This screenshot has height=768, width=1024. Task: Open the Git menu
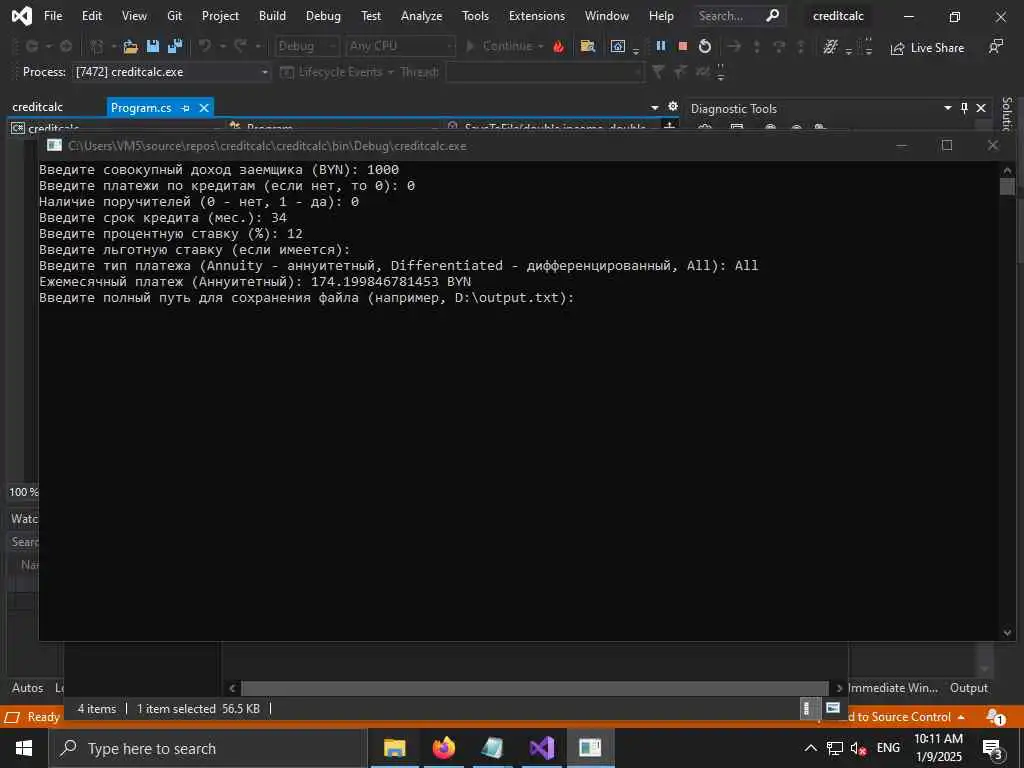[x=174, y=16]
